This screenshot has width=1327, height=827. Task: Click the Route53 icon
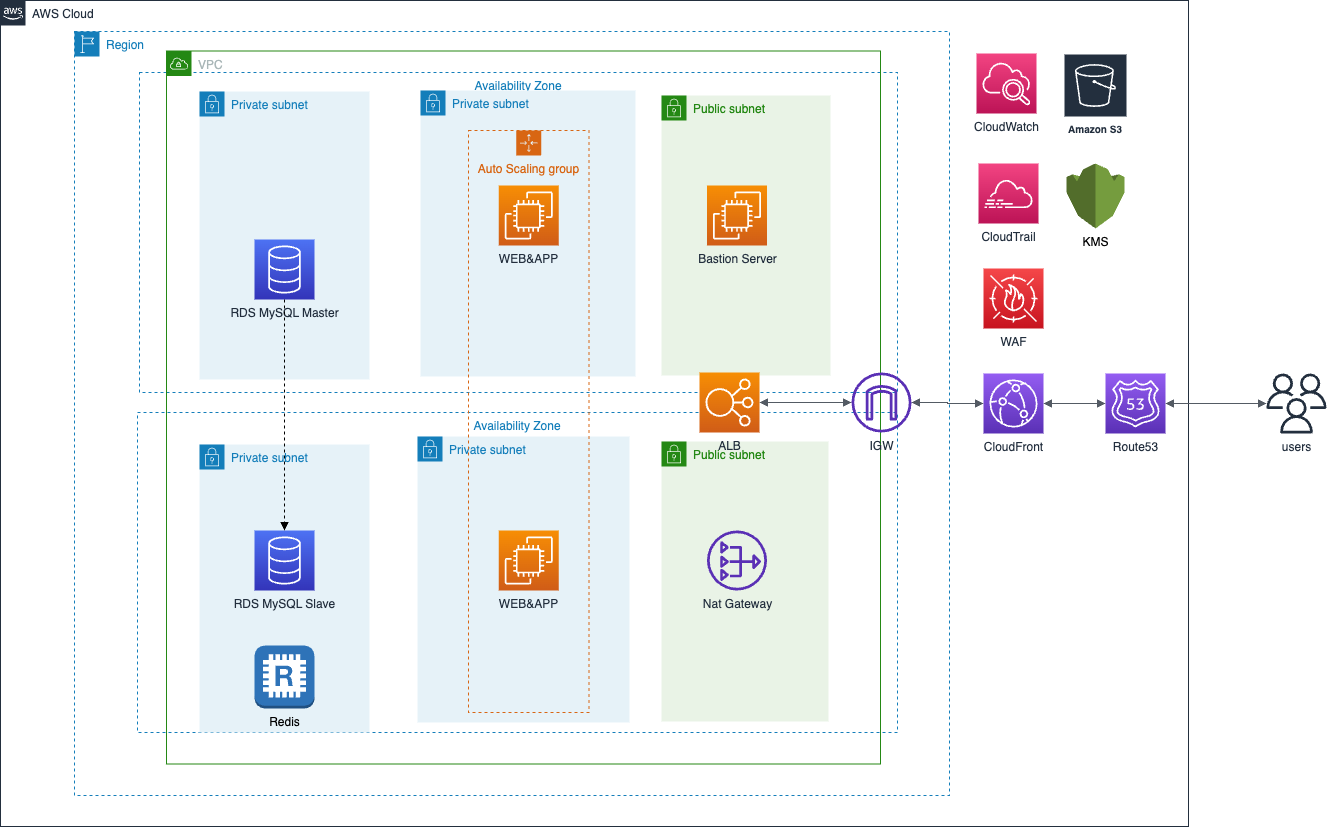1135,404
